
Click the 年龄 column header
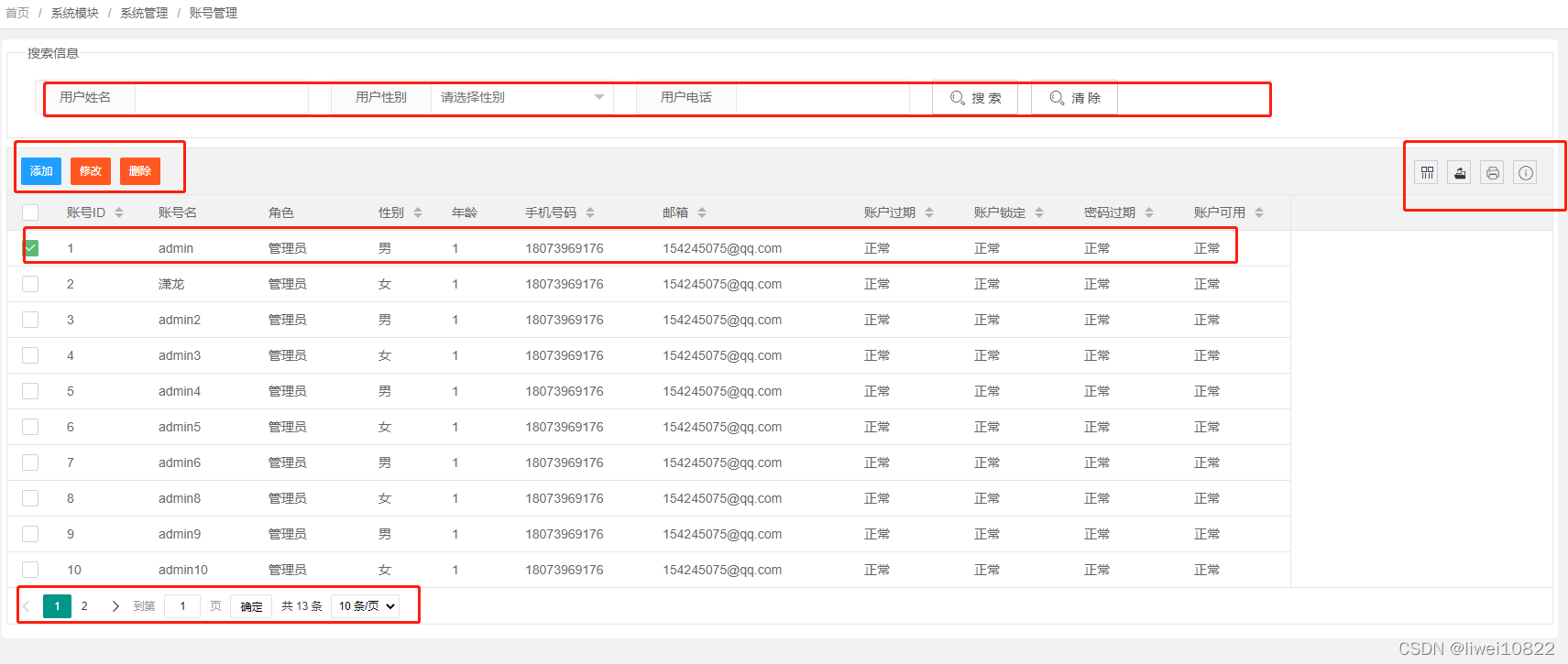pyautogui.click(x=465, y=212)
